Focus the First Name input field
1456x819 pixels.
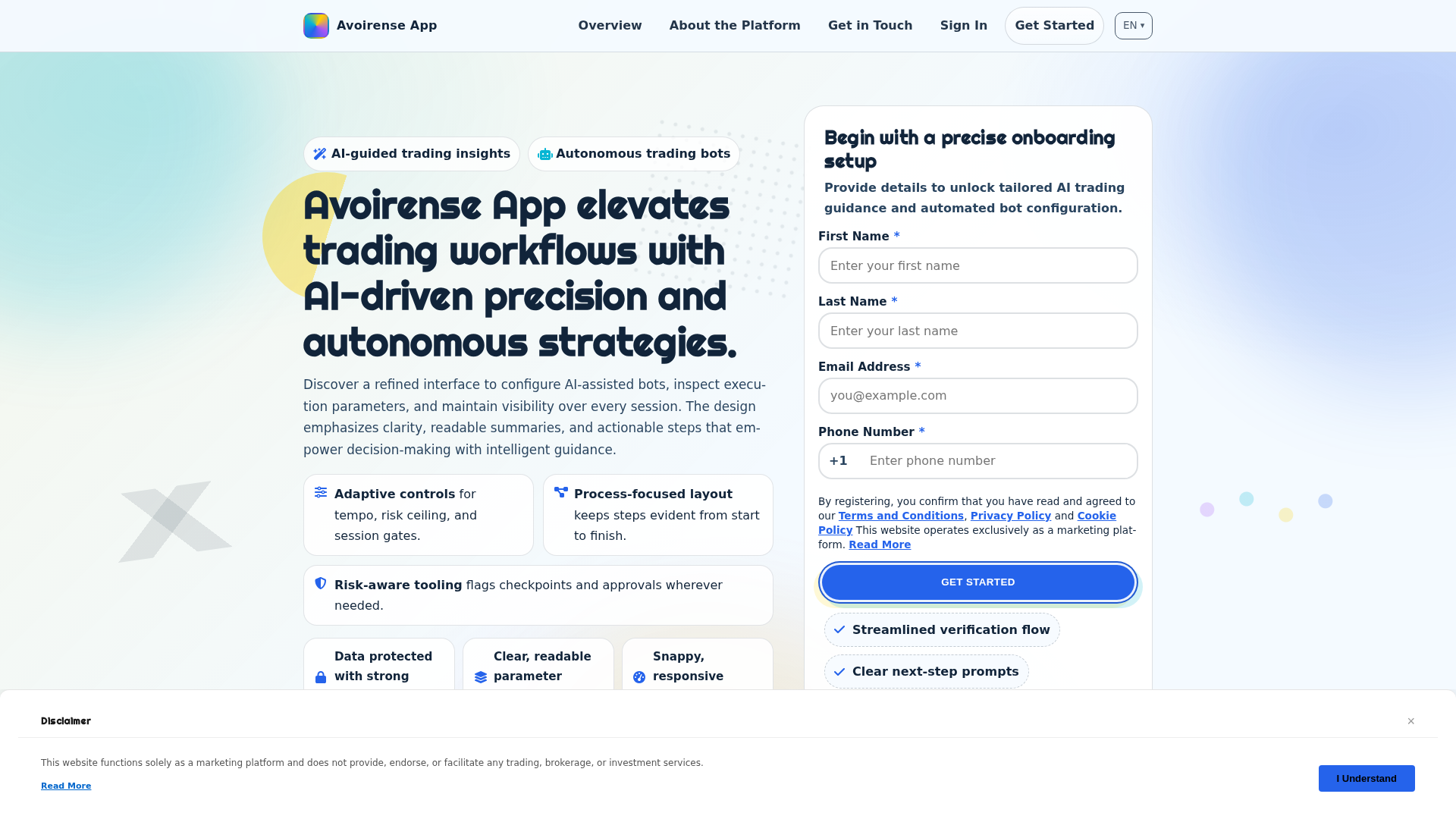pyautogui.click(x=978, y=265)
